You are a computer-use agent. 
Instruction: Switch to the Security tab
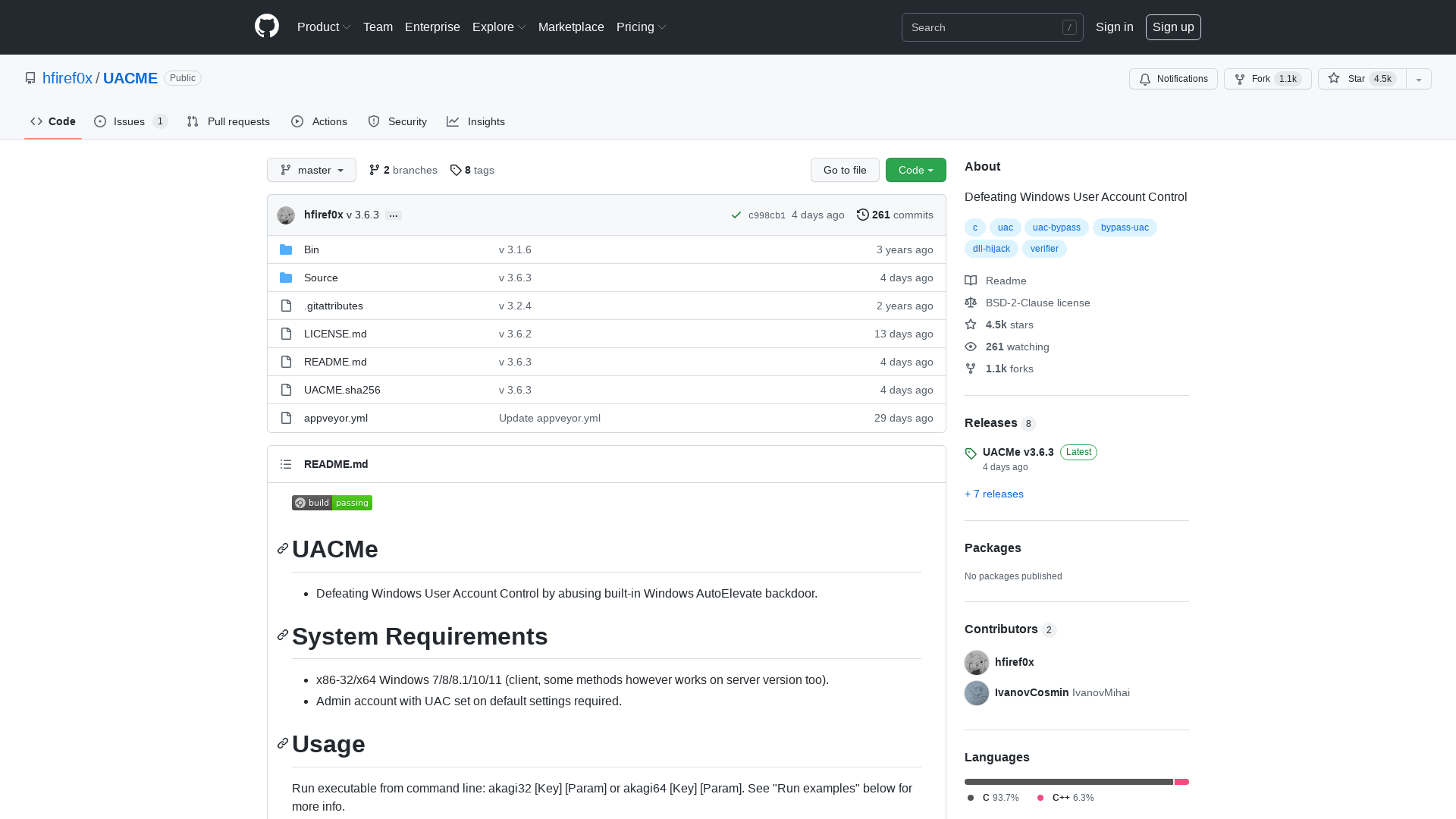point(397,121)
